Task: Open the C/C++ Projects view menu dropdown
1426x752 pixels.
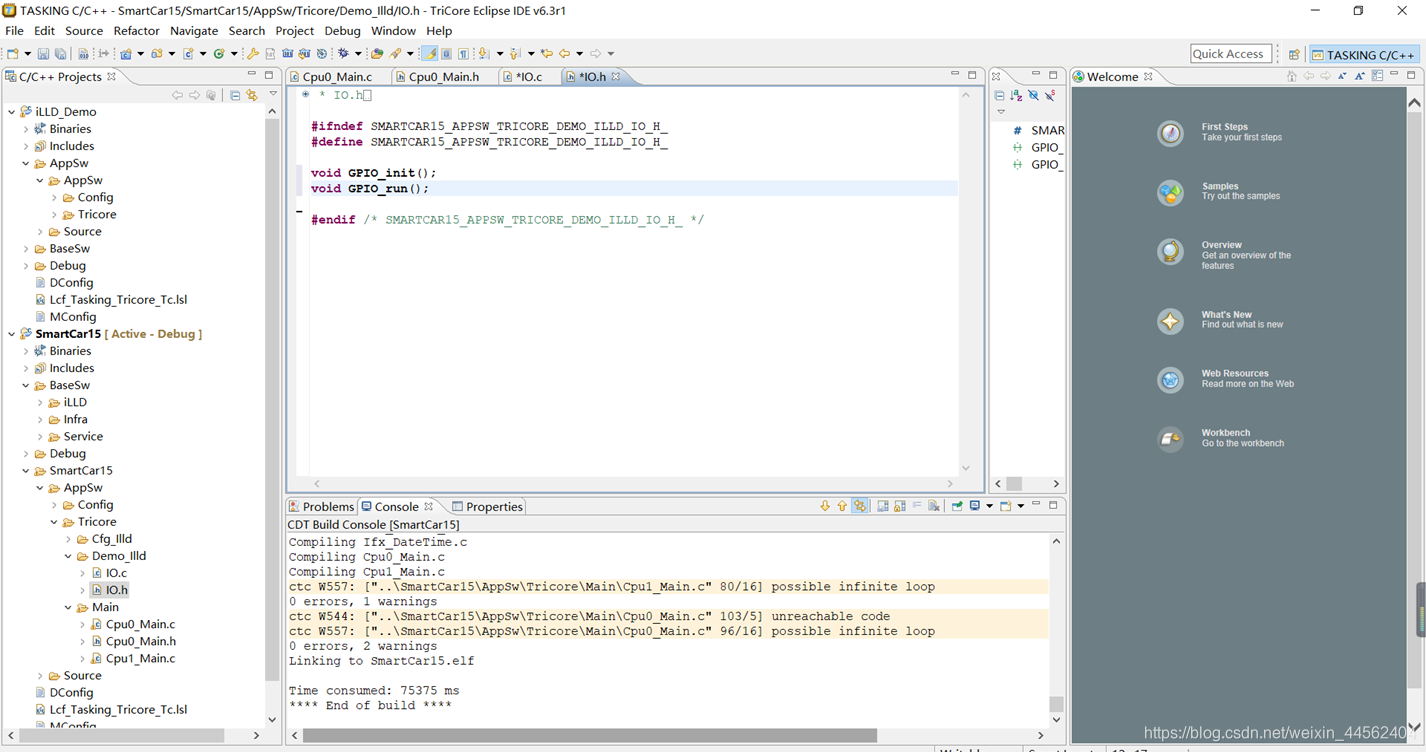Action: [272, 95]
